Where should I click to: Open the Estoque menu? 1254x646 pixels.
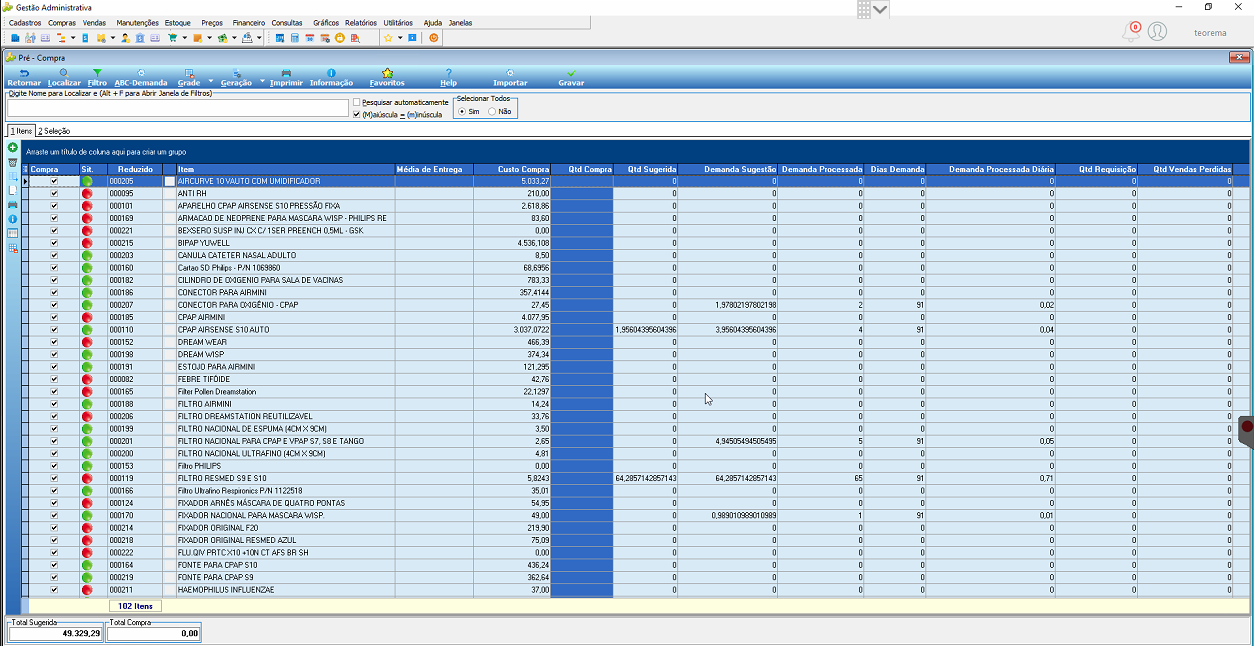(178, 22)
